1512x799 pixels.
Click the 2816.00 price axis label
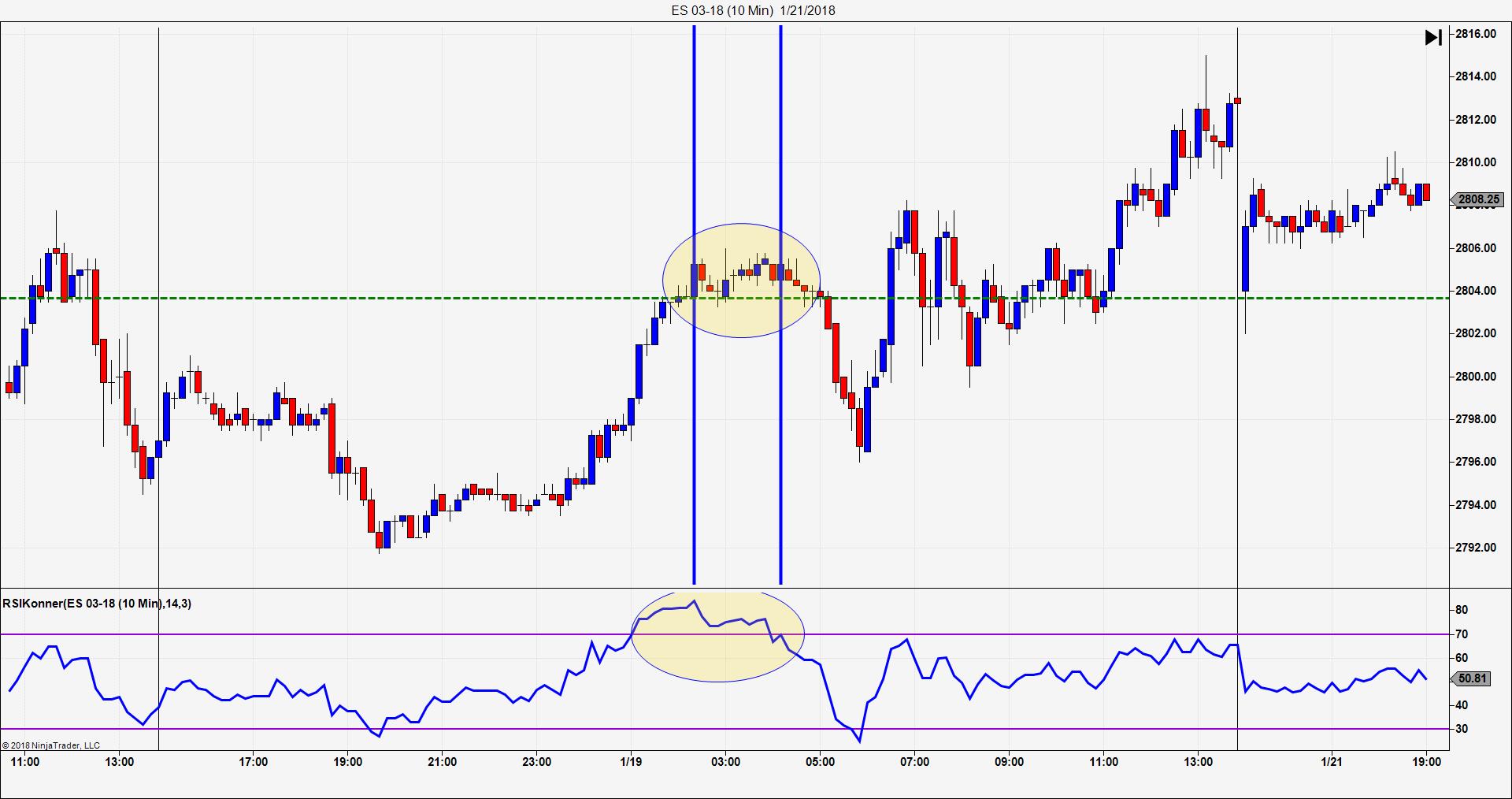click(1476, 34)
